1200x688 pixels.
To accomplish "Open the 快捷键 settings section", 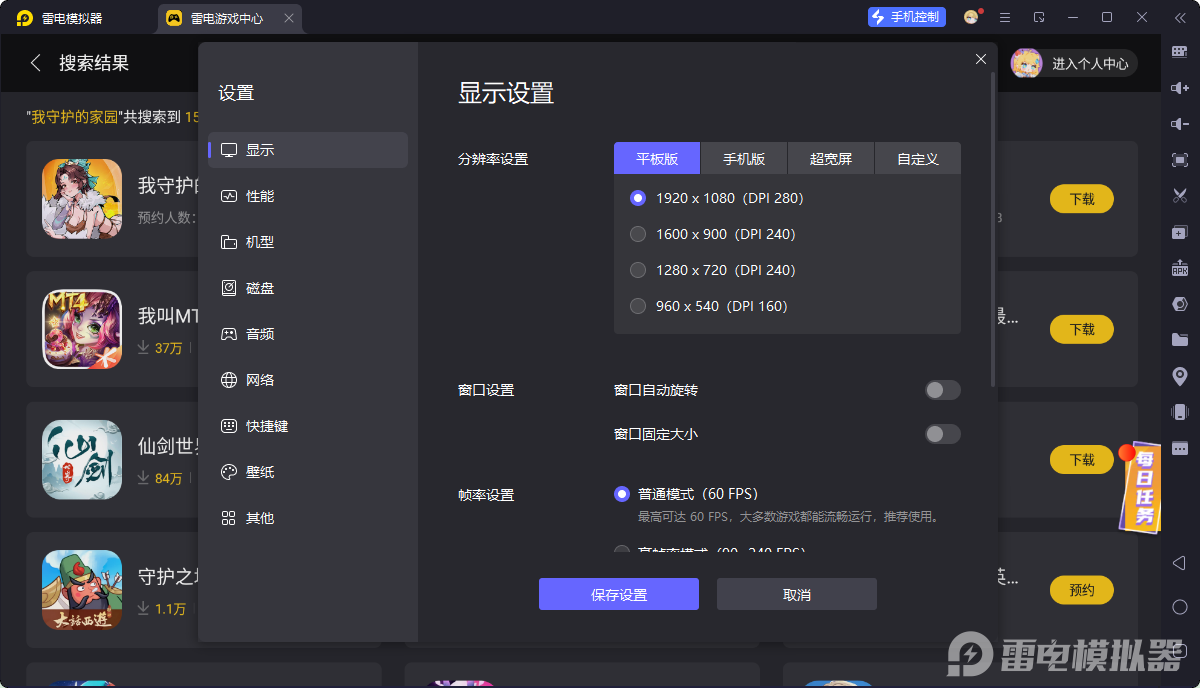I will point(308,426).
